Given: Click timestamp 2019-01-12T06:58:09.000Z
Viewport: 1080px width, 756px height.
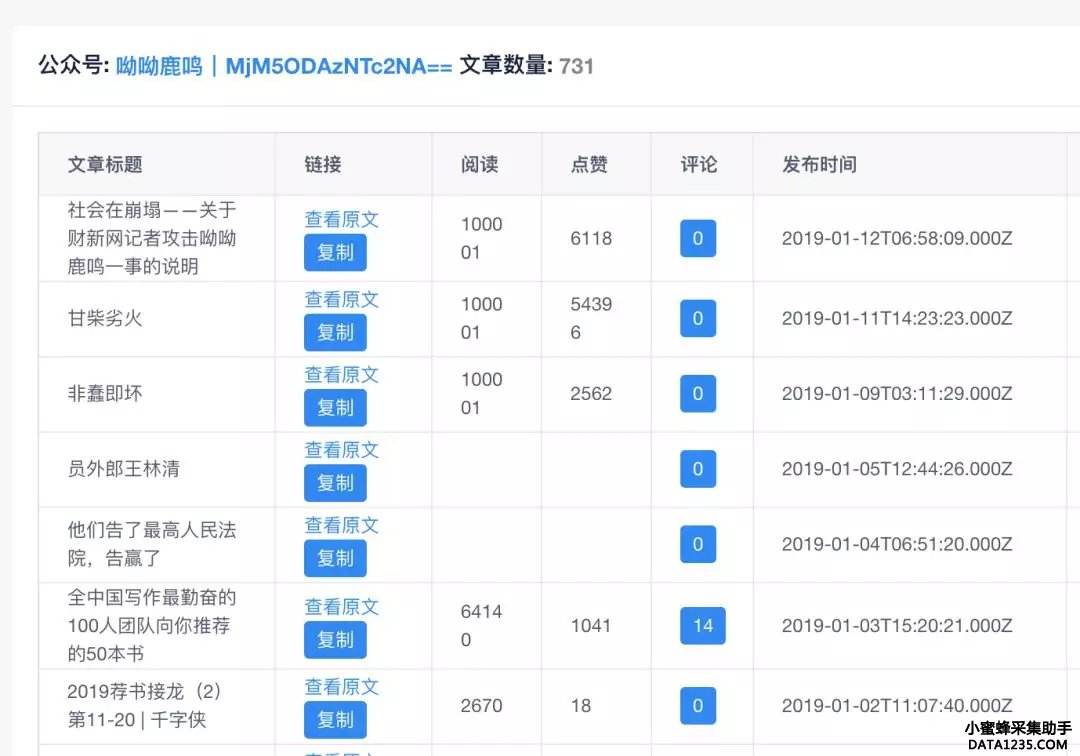Looking at the screenshot, I should (897, 238).
